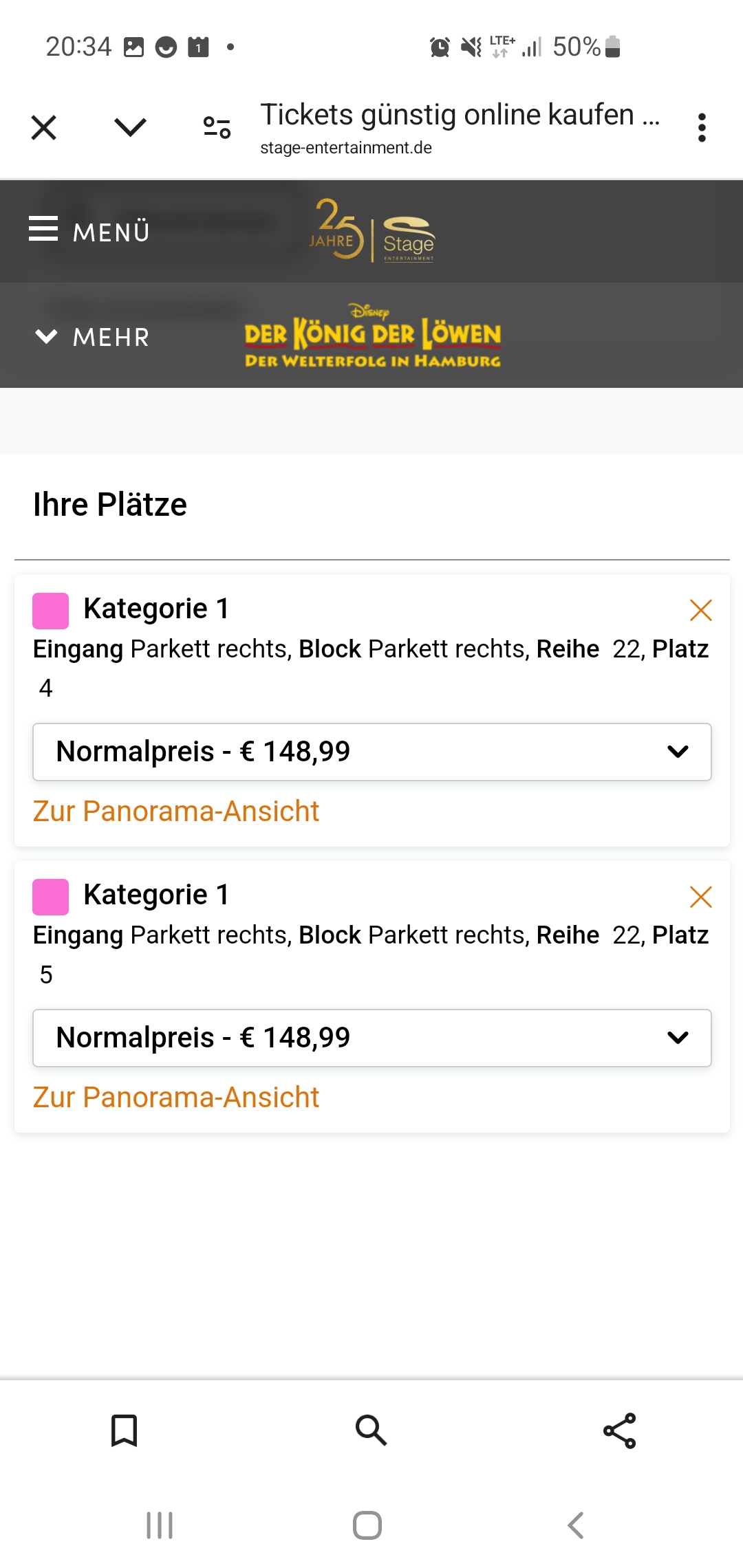Tap pink Kategorie 1 swatch for Platz 4
The height and width of the screenshot is (1568, 743).
click(51, 611)
